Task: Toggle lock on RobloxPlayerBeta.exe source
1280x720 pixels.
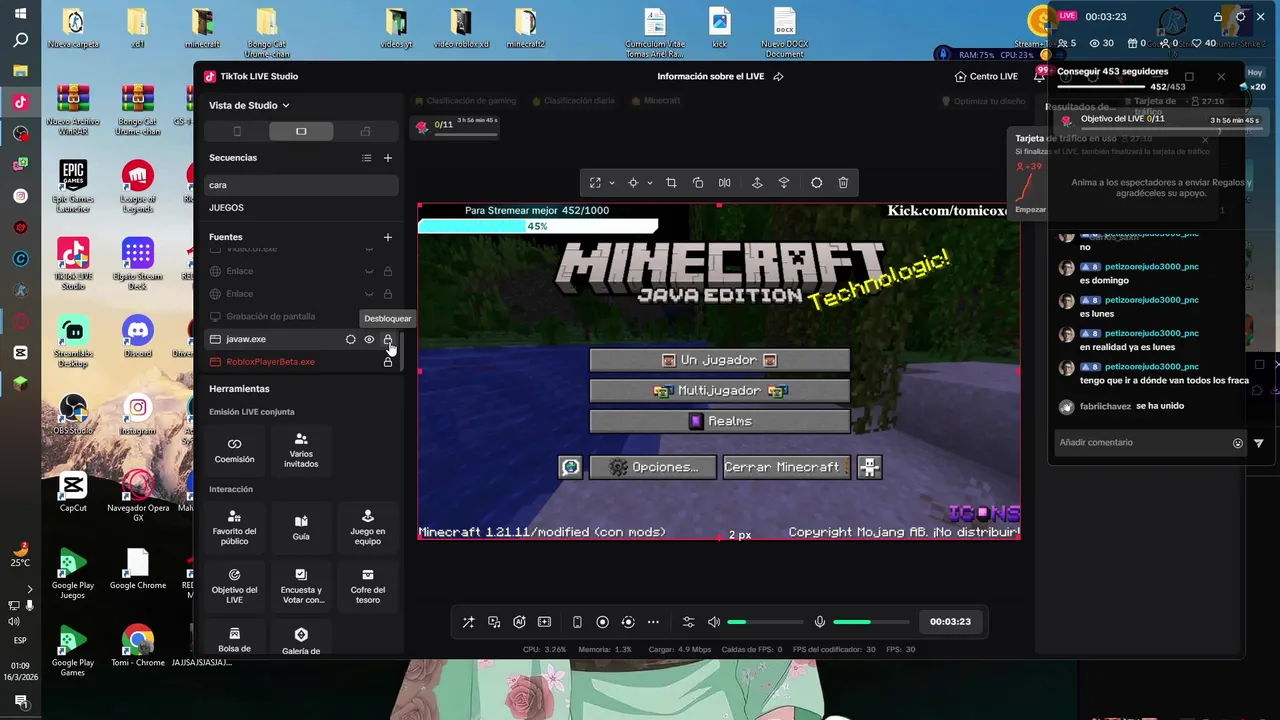Action: (x=388, y=362)
